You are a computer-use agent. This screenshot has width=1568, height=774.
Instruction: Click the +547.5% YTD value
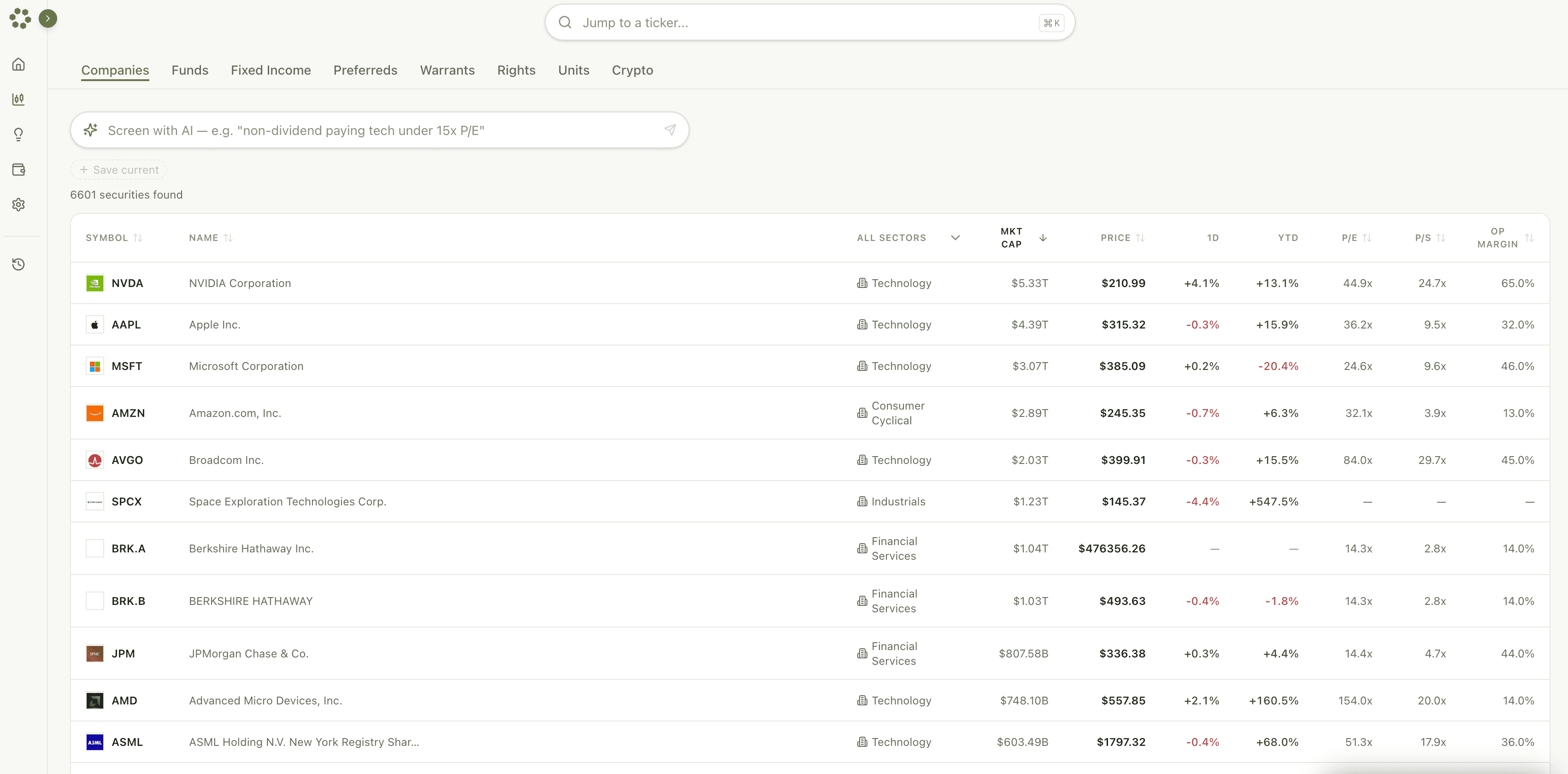click(x=1273, y=501)
